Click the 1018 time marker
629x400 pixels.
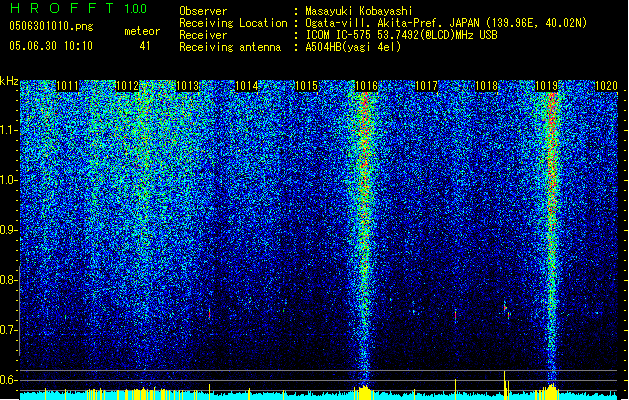pos(486,86)
